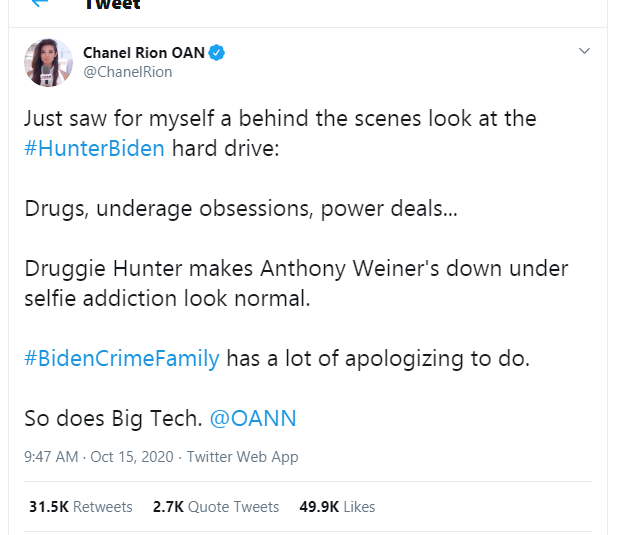Image resolution: width=627 pixels, height=535 pixels.
Task: Click the Tweet page header title
Action: pyautogui.click(x=112, y=5)
